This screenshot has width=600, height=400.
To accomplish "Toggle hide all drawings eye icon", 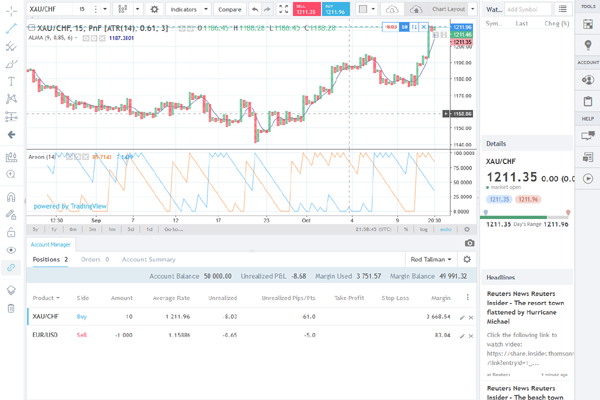I will click(11, 250).
